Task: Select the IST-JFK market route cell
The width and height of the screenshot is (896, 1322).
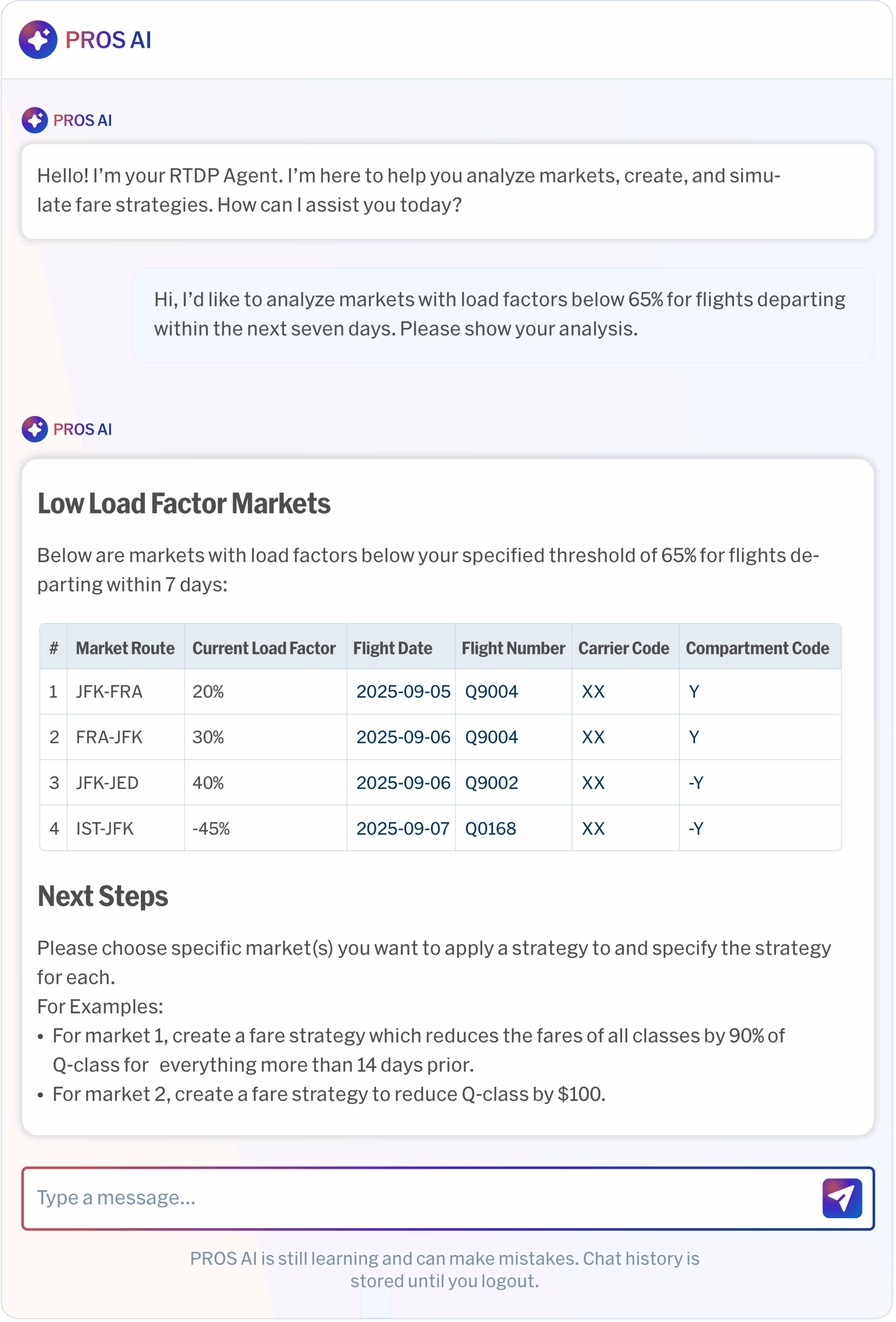Action: click(105, 828)
